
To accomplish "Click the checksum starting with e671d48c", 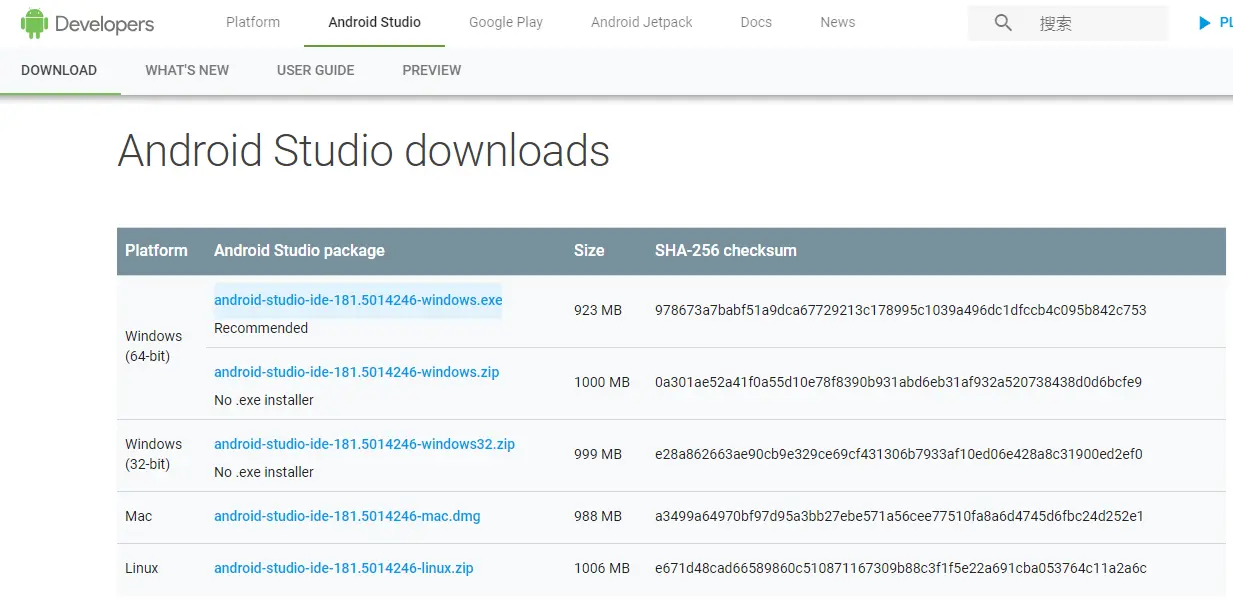I will coord(901,568).
